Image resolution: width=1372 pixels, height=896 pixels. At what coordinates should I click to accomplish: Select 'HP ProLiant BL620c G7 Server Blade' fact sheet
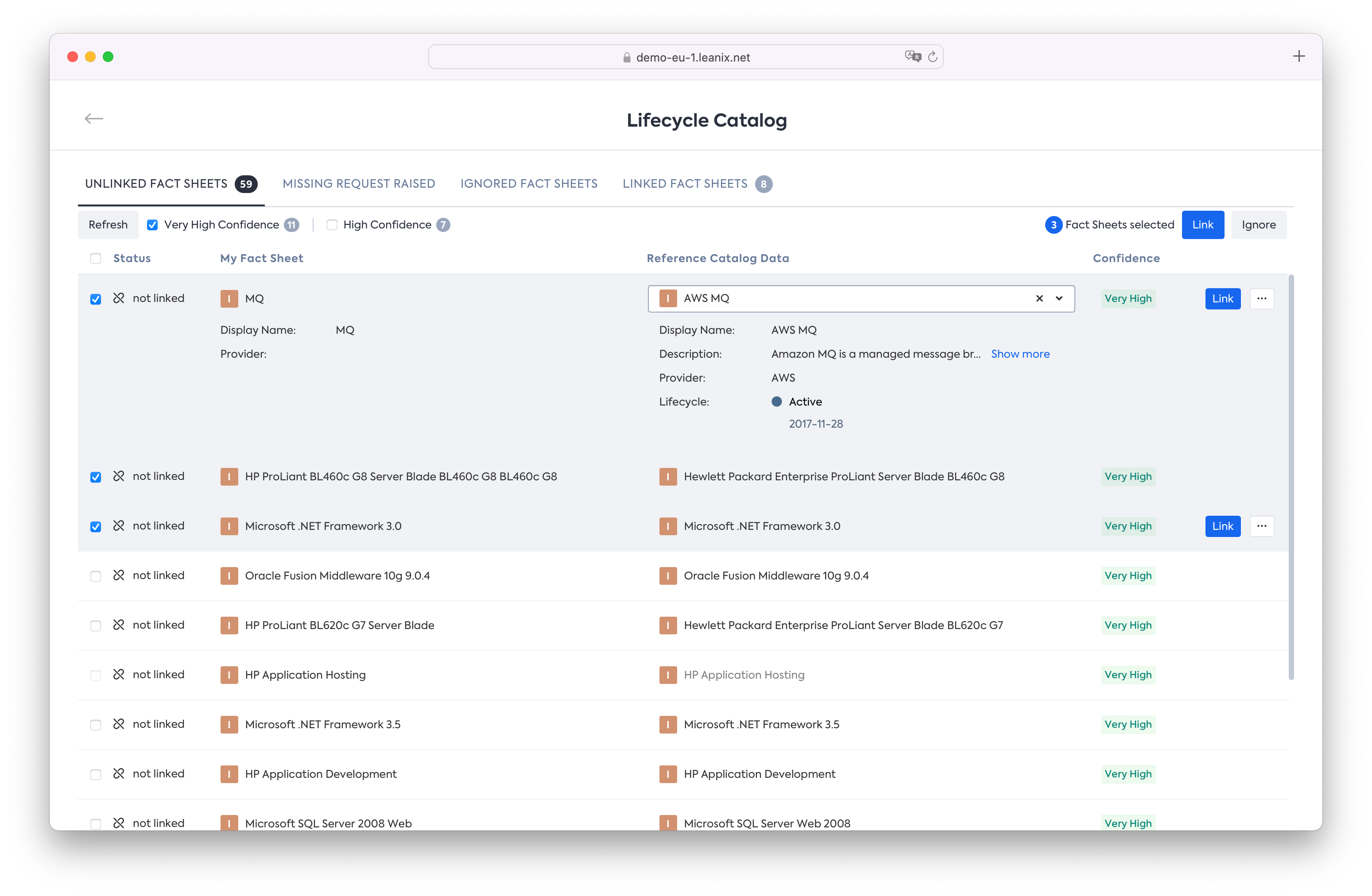(x=340, y=625)
